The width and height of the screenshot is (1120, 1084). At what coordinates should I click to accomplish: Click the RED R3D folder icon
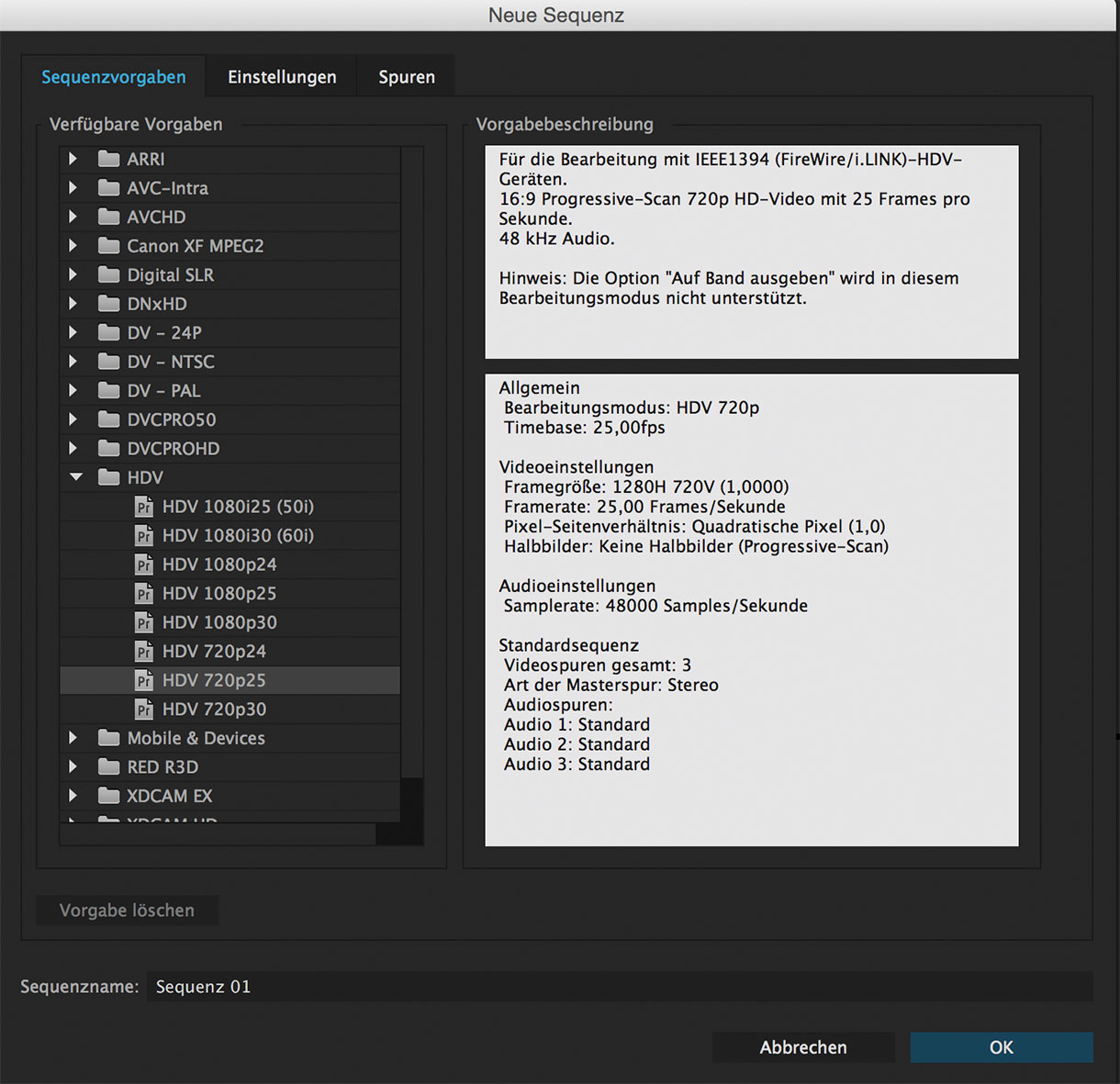click(109, 766)
